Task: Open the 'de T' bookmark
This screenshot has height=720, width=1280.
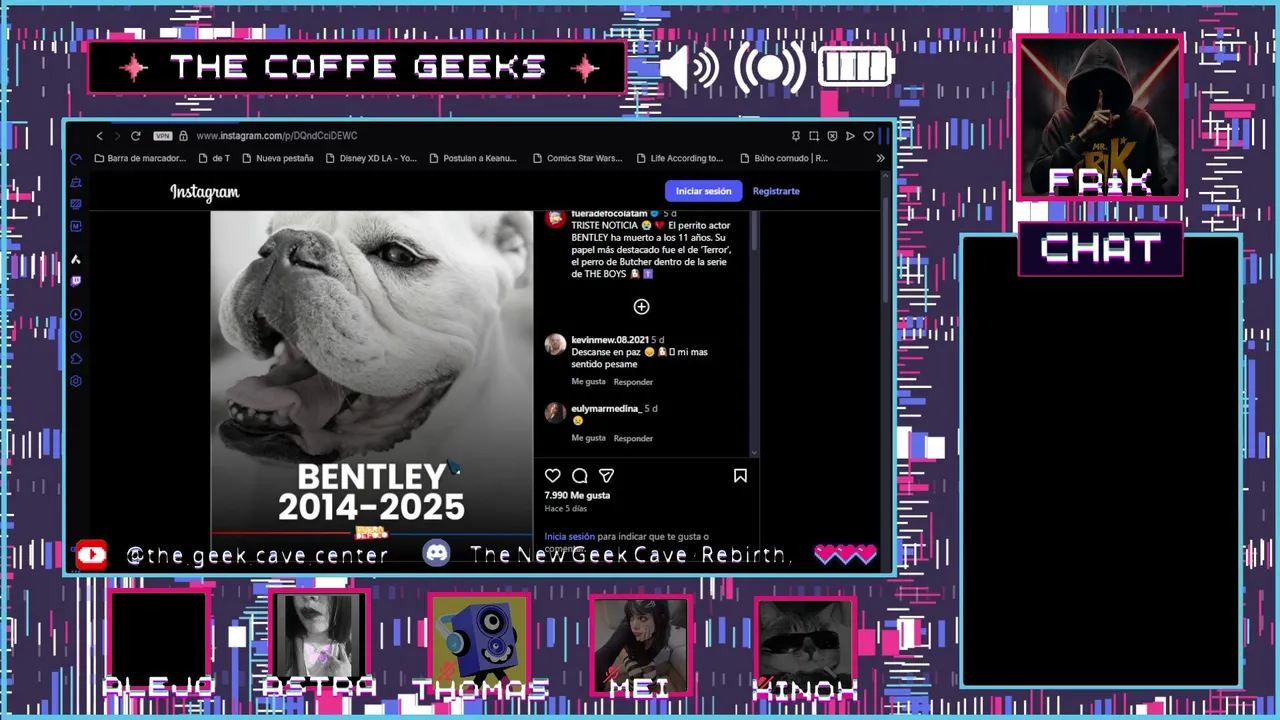Action: (x=214, y=158)
